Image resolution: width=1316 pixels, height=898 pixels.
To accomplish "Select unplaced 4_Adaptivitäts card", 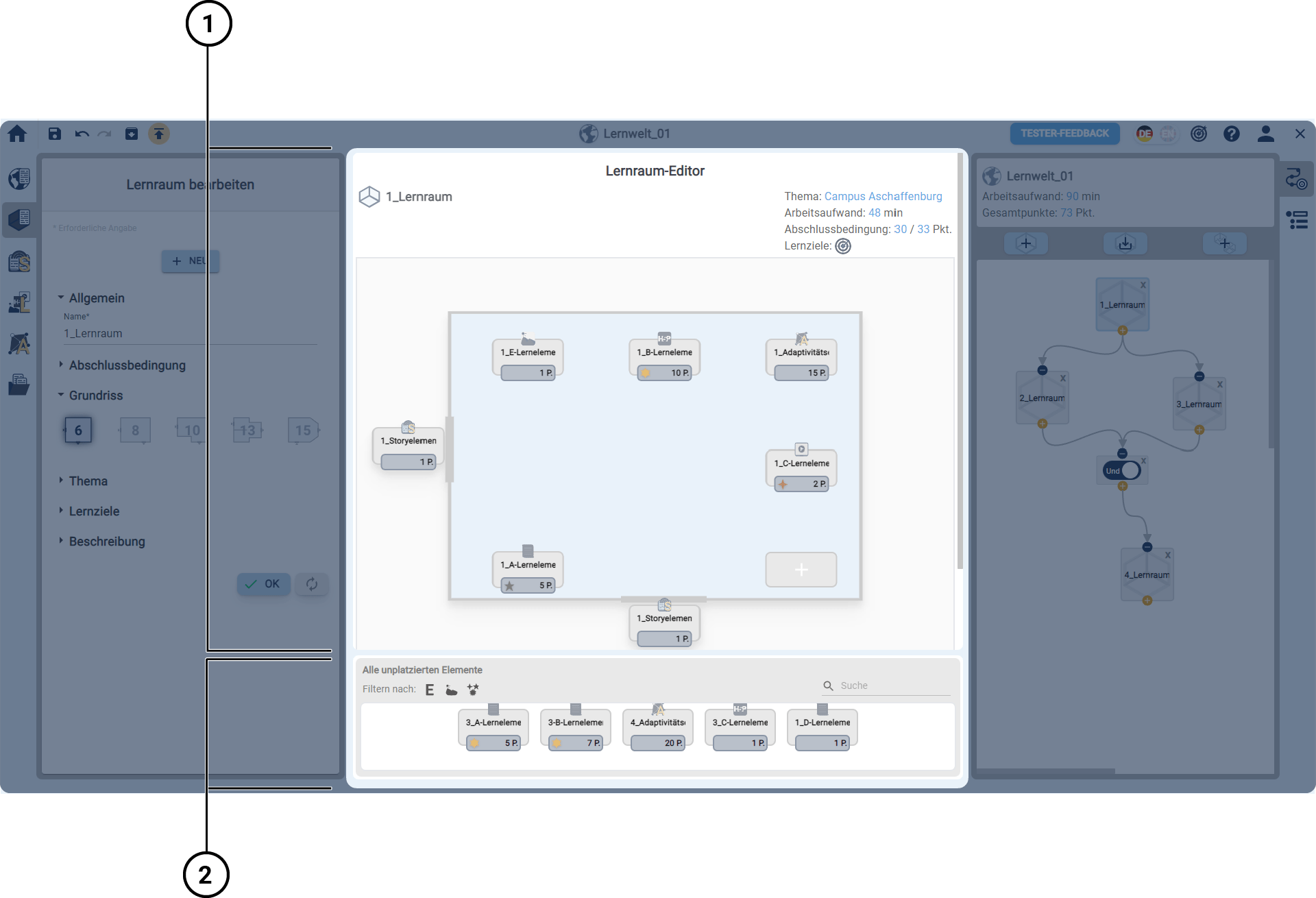I will [658, 729].
